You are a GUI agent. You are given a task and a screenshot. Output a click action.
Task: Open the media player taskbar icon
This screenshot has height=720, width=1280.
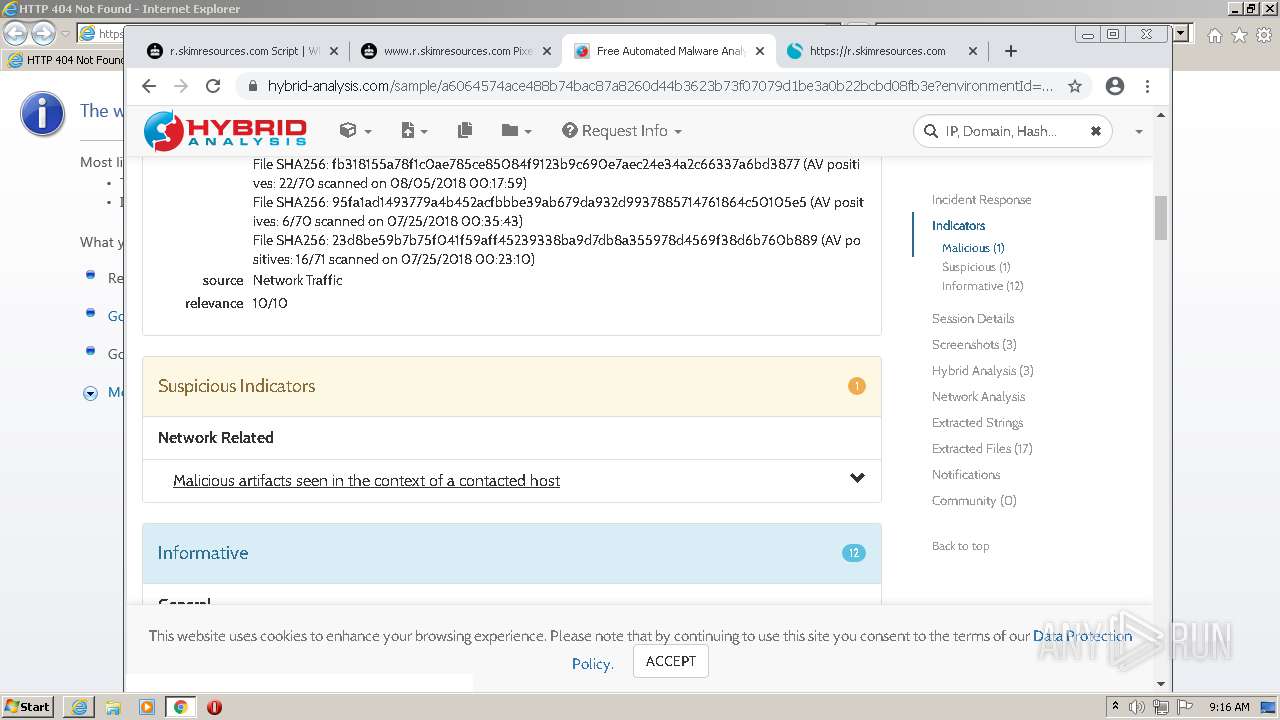147,707
